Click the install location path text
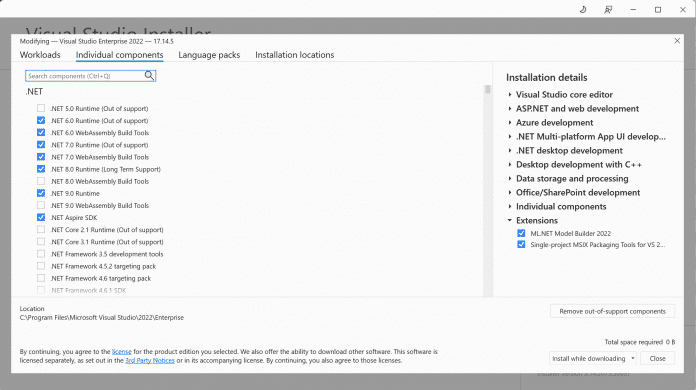 [102, 318]
